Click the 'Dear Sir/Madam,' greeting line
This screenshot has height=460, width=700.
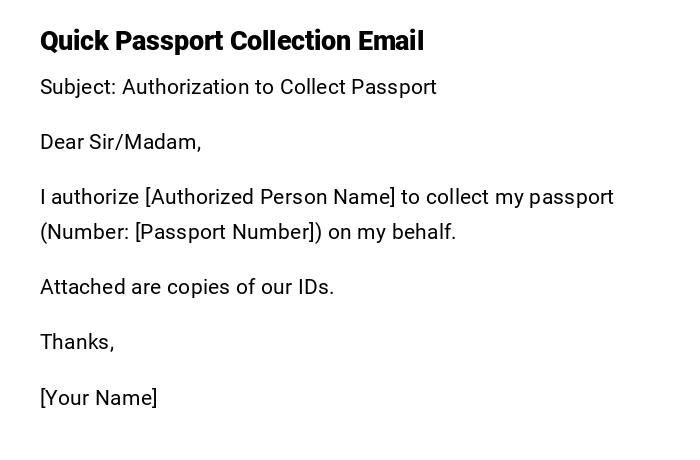tap(120, 142)
